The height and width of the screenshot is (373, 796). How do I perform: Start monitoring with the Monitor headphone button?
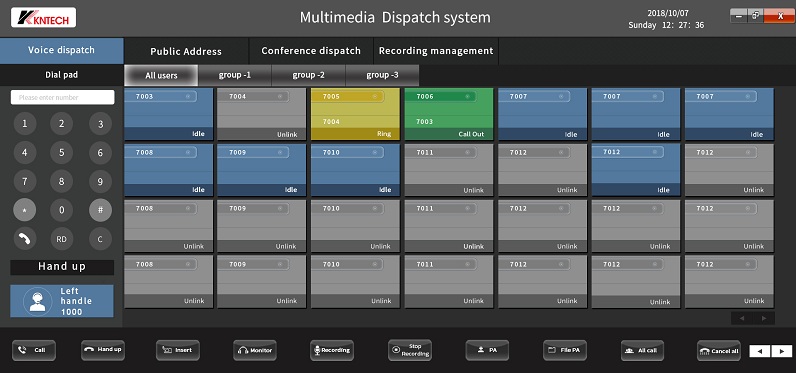click(x=255, y=350)
